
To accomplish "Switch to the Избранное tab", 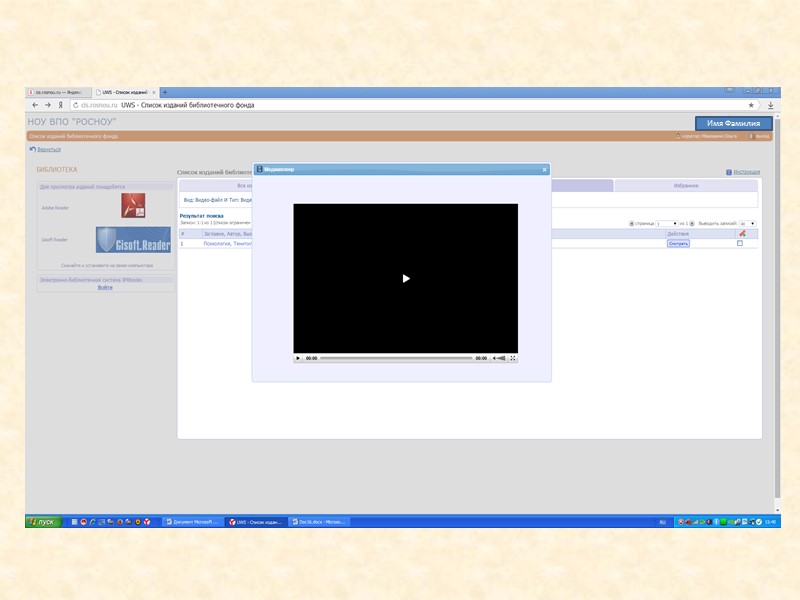I will pyautogui.click(x=686, y=186).
